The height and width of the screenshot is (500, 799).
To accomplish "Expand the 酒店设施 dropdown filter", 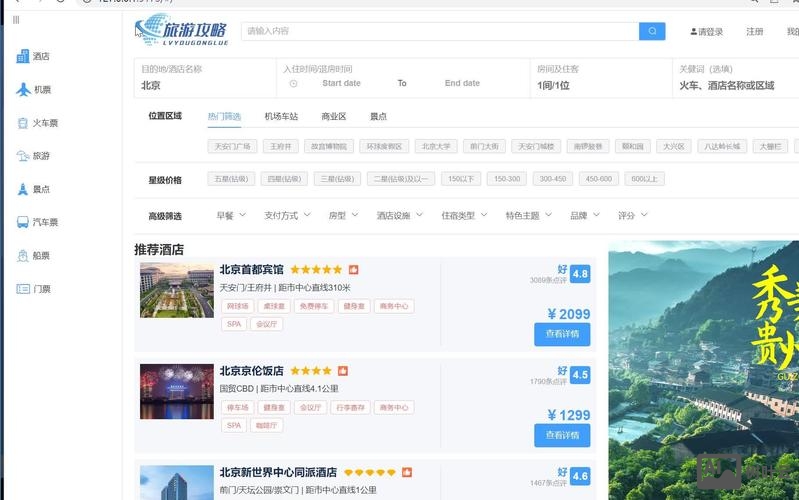I will tap(399, 215).
